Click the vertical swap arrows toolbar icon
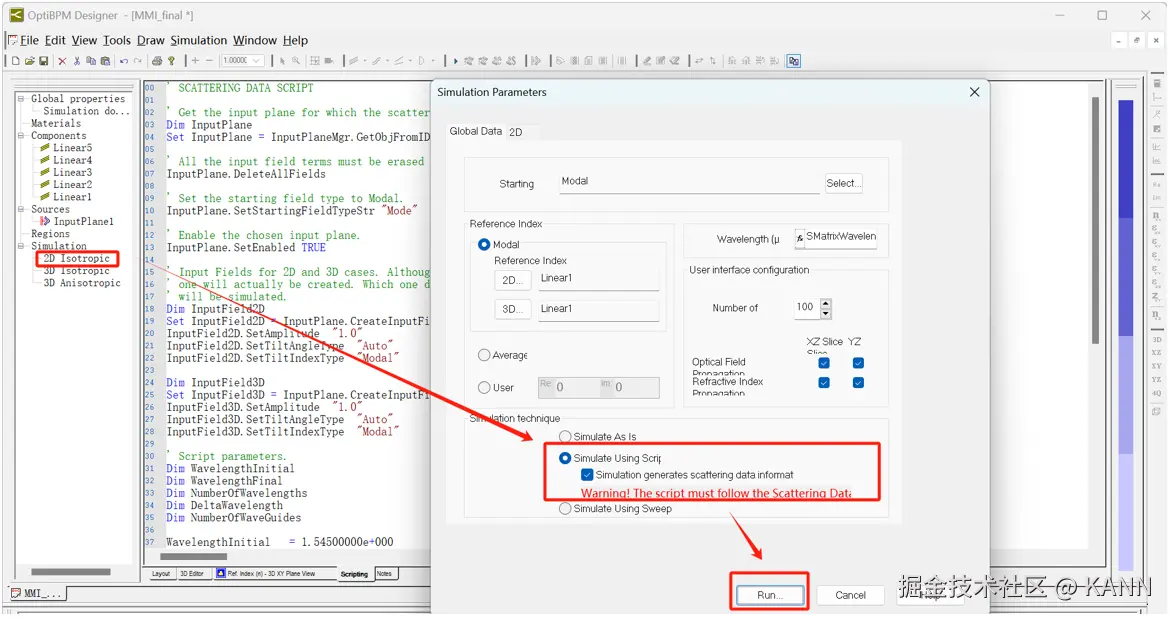1171x619 pixels. 713,61
